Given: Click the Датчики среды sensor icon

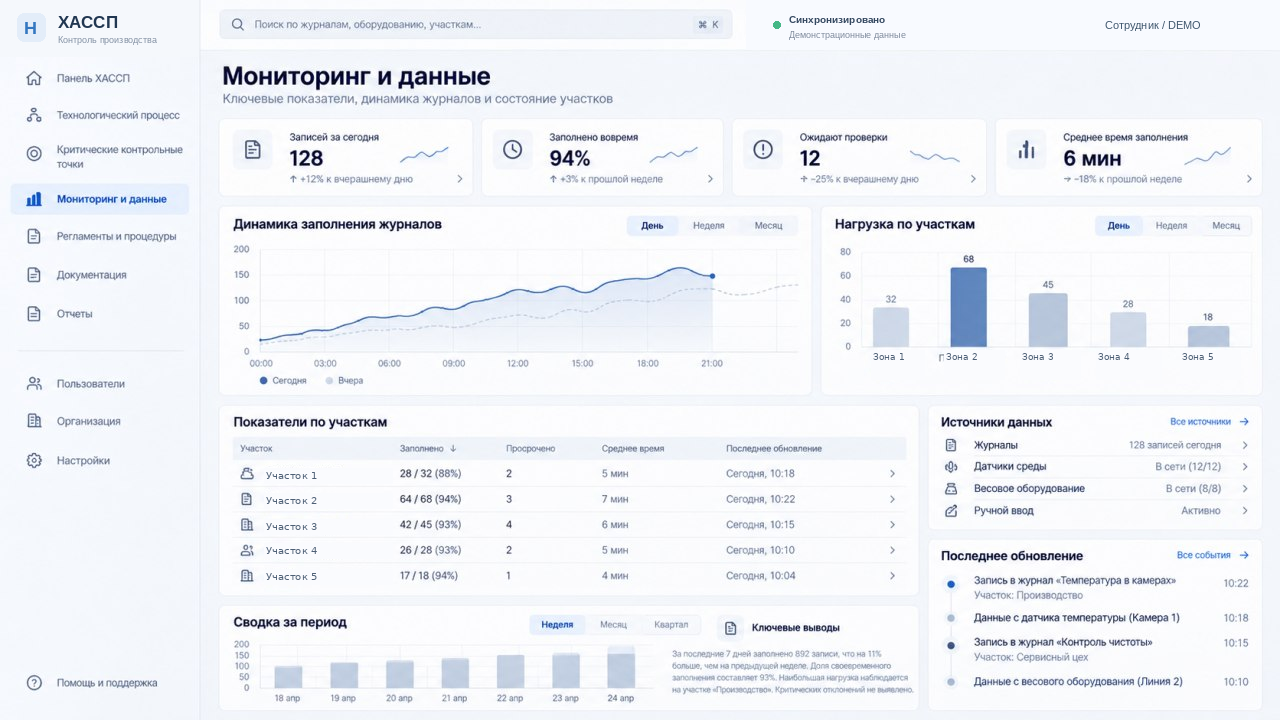Looking at the screenshot, I should pyautogui.click(x=951, y=467).
